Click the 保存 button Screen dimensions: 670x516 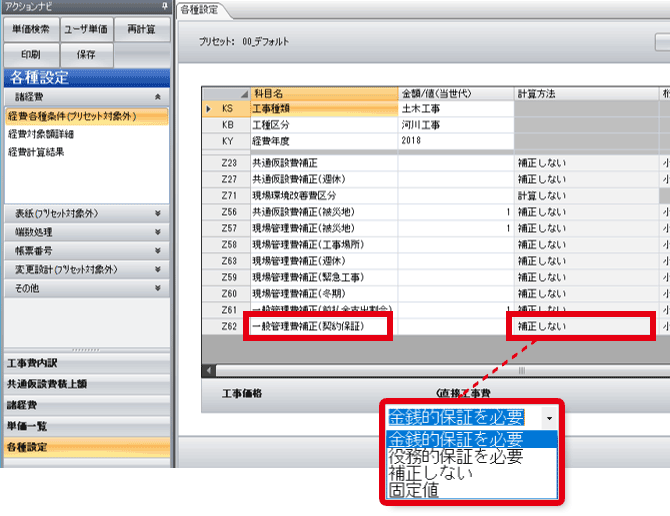click(88, 54)
